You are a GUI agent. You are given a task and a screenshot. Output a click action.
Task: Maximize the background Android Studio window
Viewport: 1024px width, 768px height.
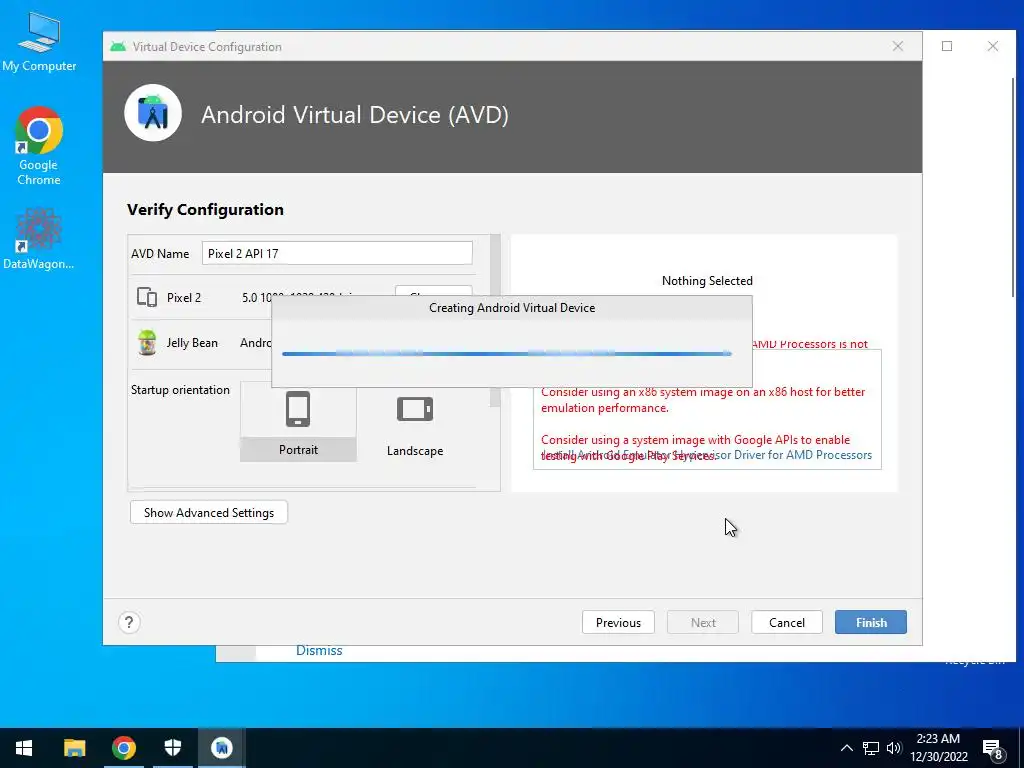click(947, 46)
